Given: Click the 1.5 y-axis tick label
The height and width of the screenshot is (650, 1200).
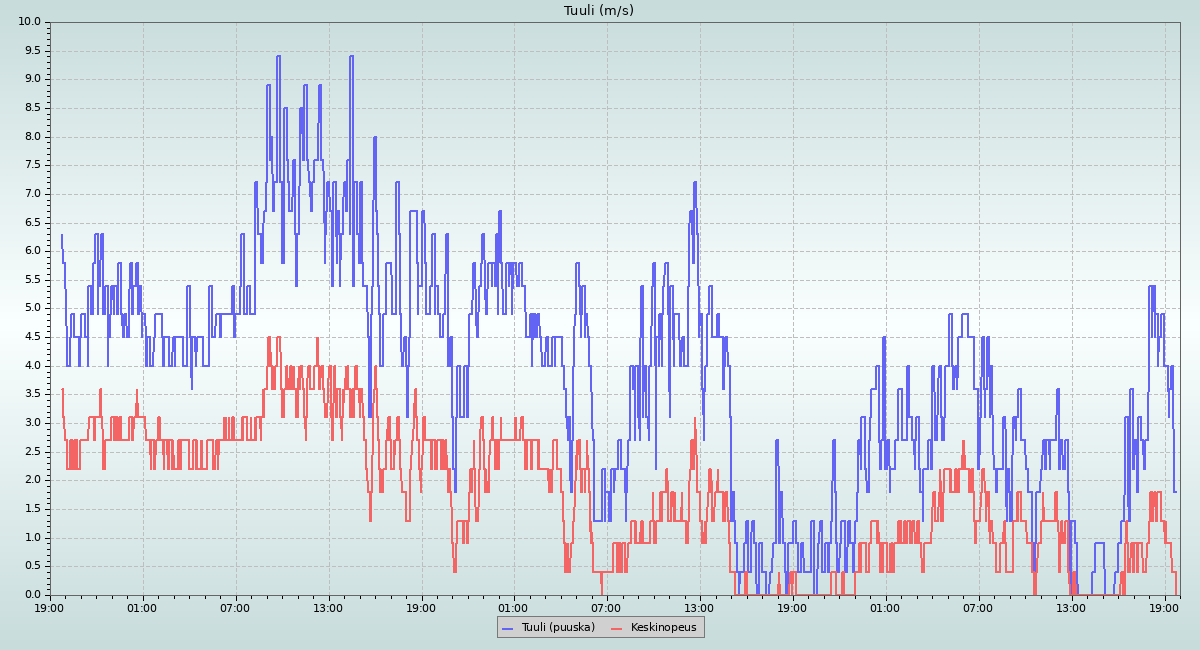Looking at the screenshot, I should click(32, 509).
